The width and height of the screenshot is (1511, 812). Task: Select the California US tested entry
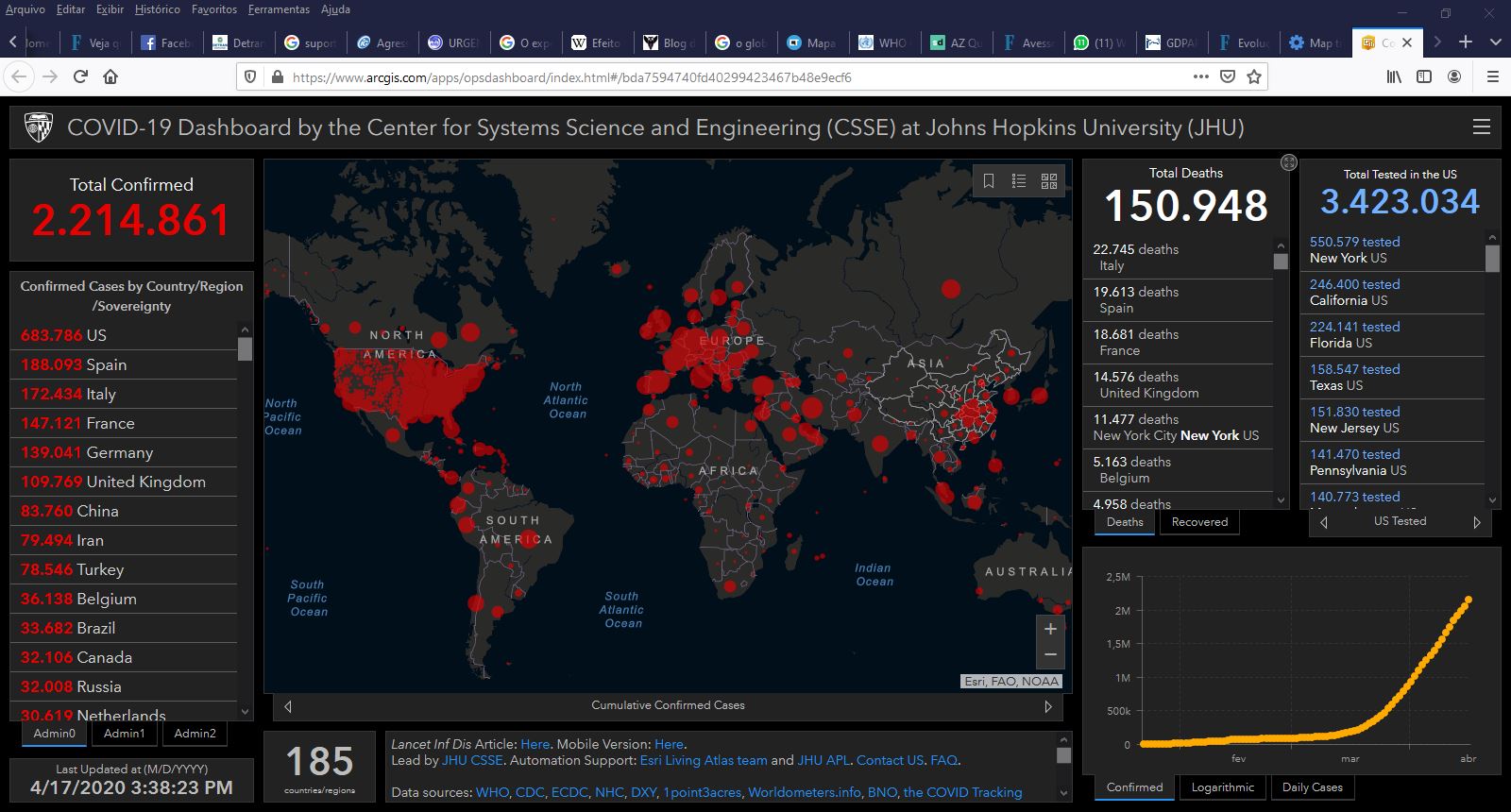tap(1392, 292)
